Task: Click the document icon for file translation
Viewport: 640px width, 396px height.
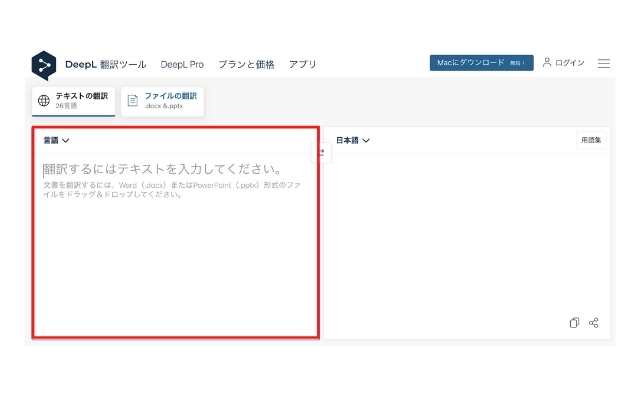Action: [133, 100]
